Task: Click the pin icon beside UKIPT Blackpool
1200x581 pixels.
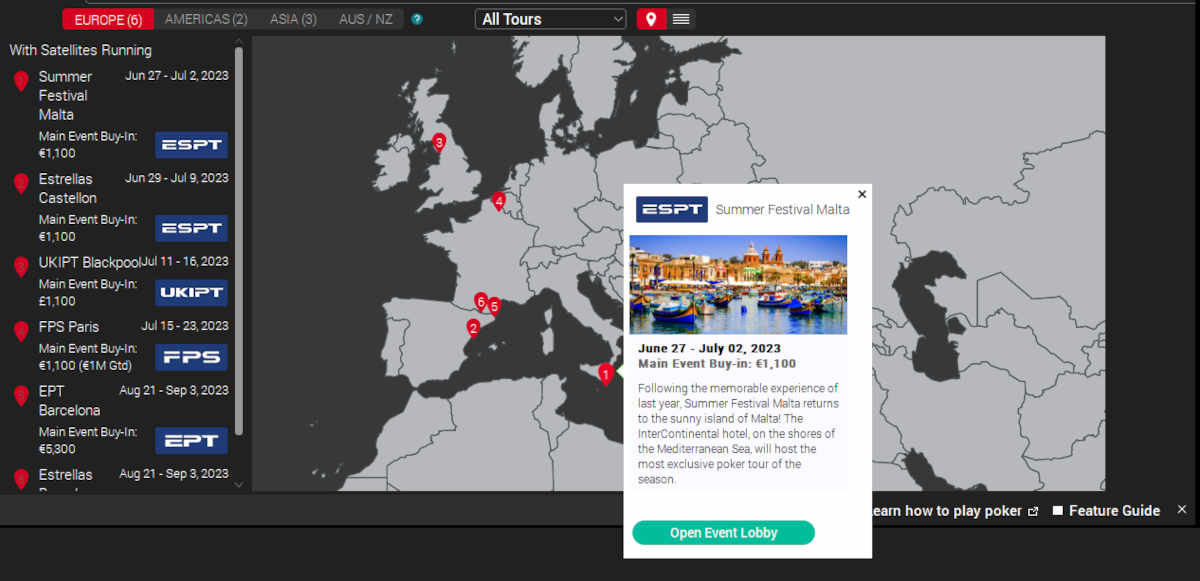Action: (21, 267)
